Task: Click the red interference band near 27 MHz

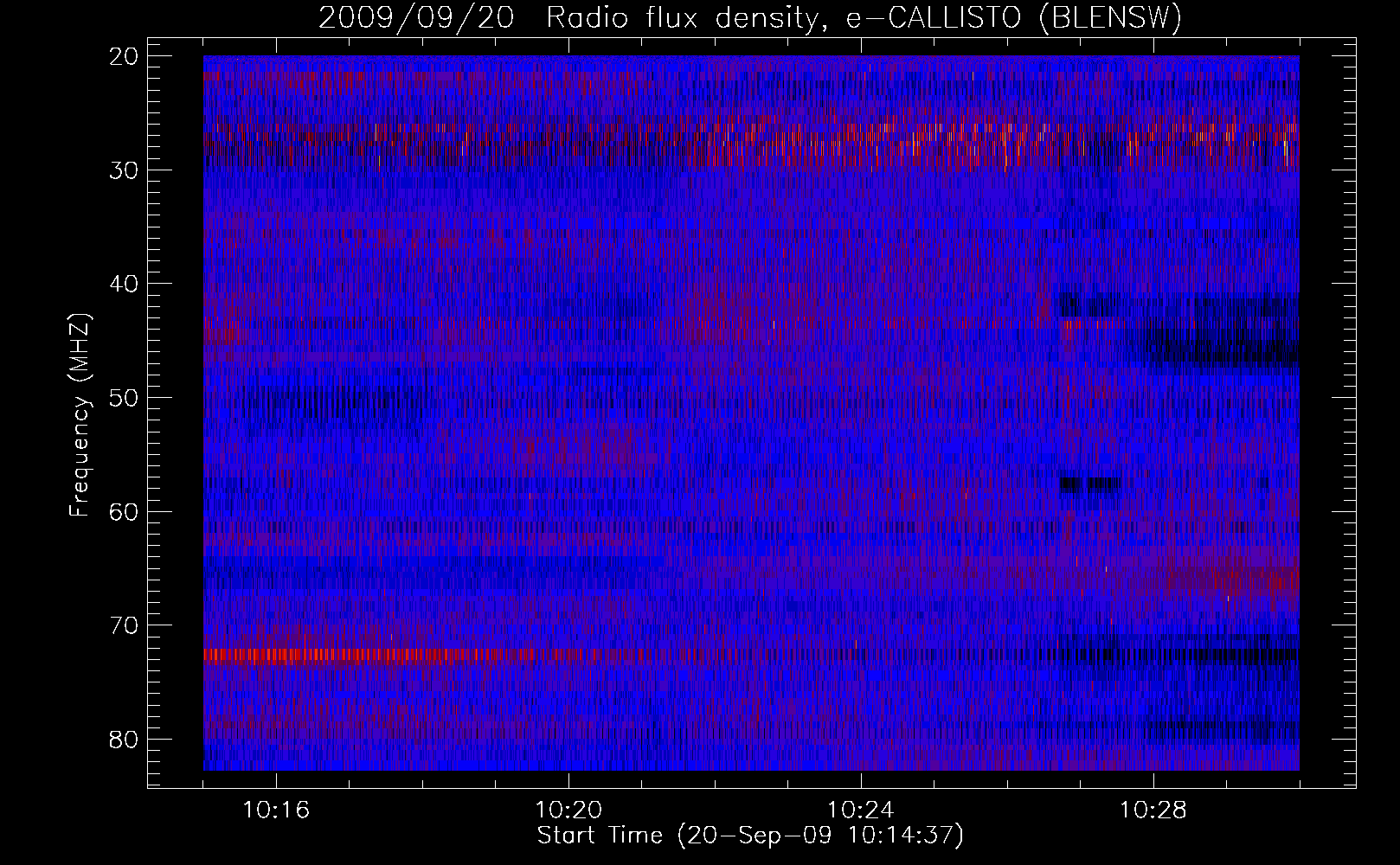Action: 751,144
